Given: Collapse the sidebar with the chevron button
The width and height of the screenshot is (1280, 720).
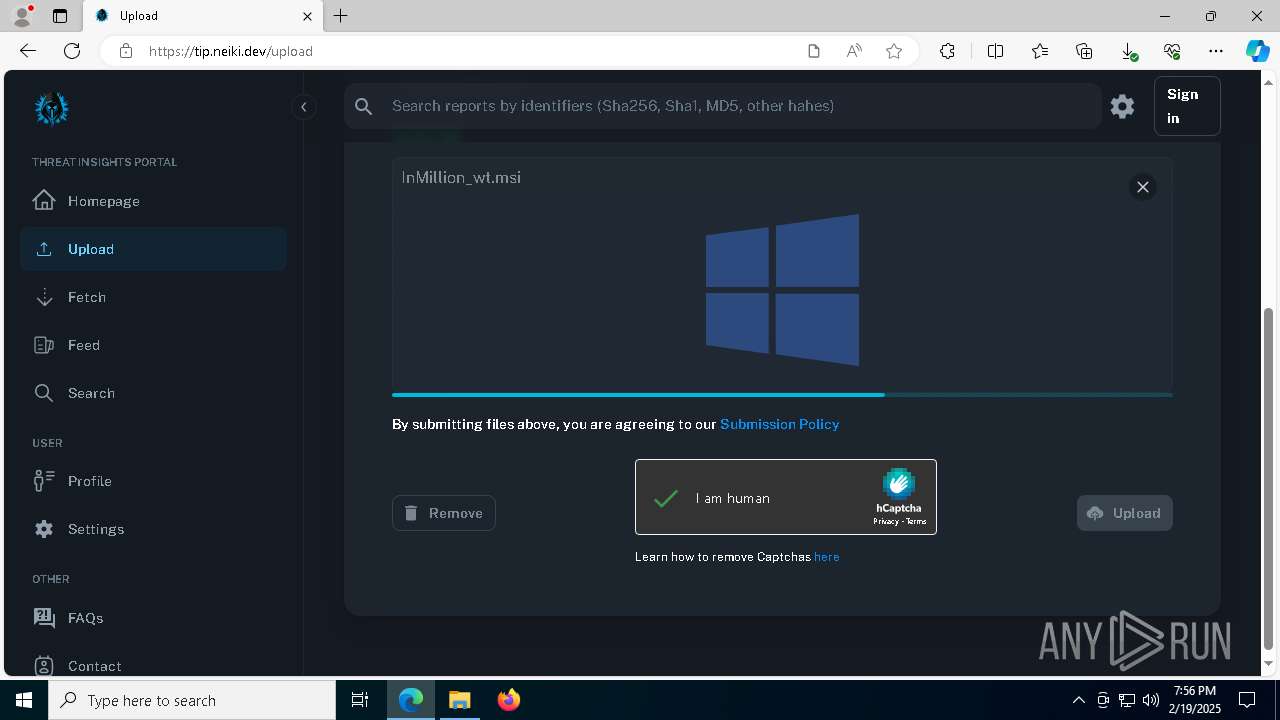Looking at the screenshot, I should [303, 107].
